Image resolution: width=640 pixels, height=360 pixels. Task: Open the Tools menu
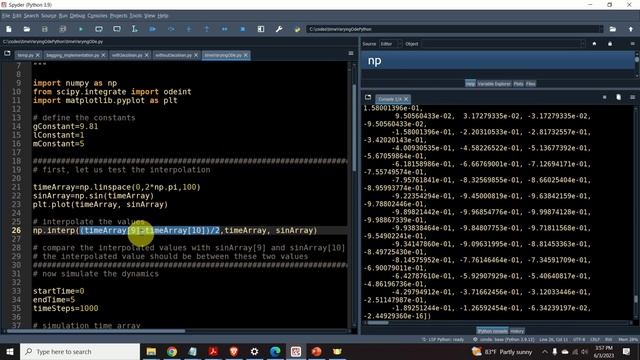pos(136,16)
